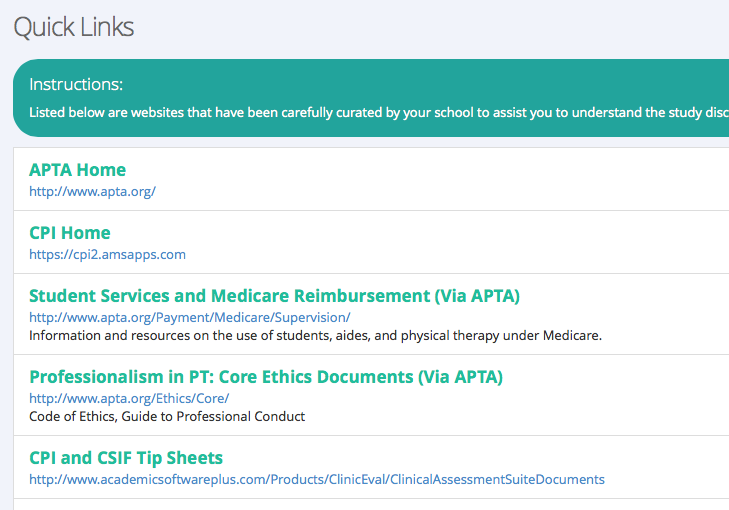Click the Code of Ethics description line

tap(167, 416)
